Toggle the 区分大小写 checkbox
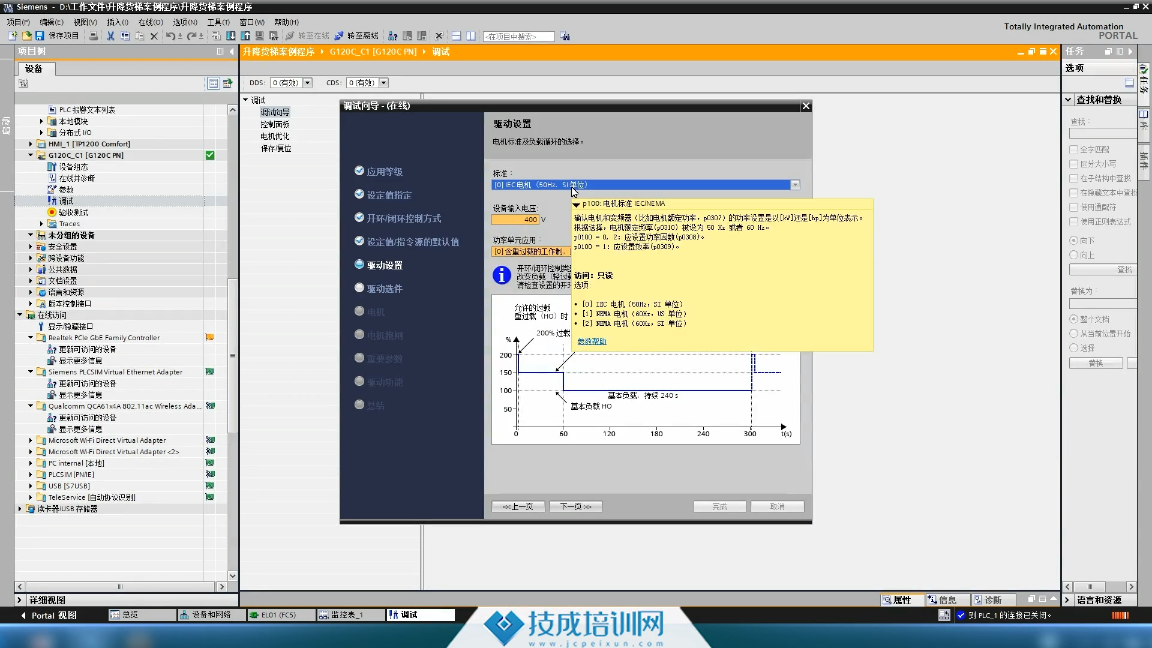1152x648 pixels. pyautogui.click(x=1073, y=164)
